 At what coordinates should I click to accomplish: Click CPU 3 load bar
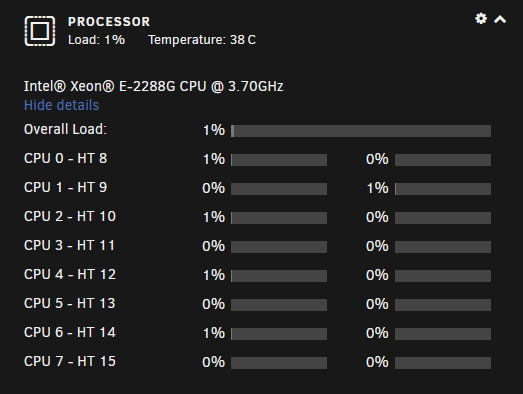[x=279, y=247]
